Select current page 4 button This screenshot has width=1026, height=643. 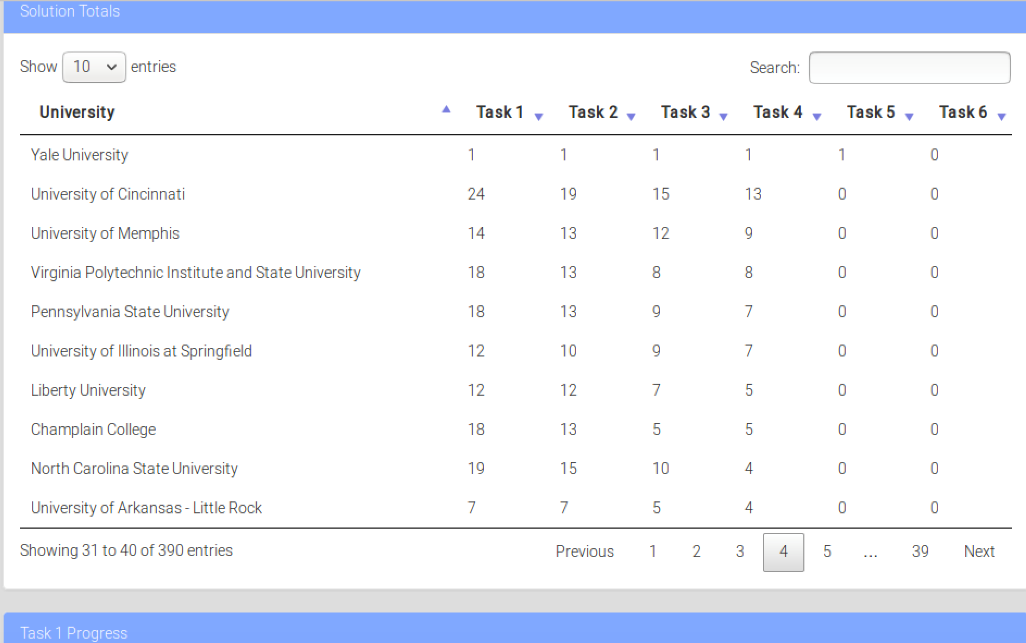[783, 552]
